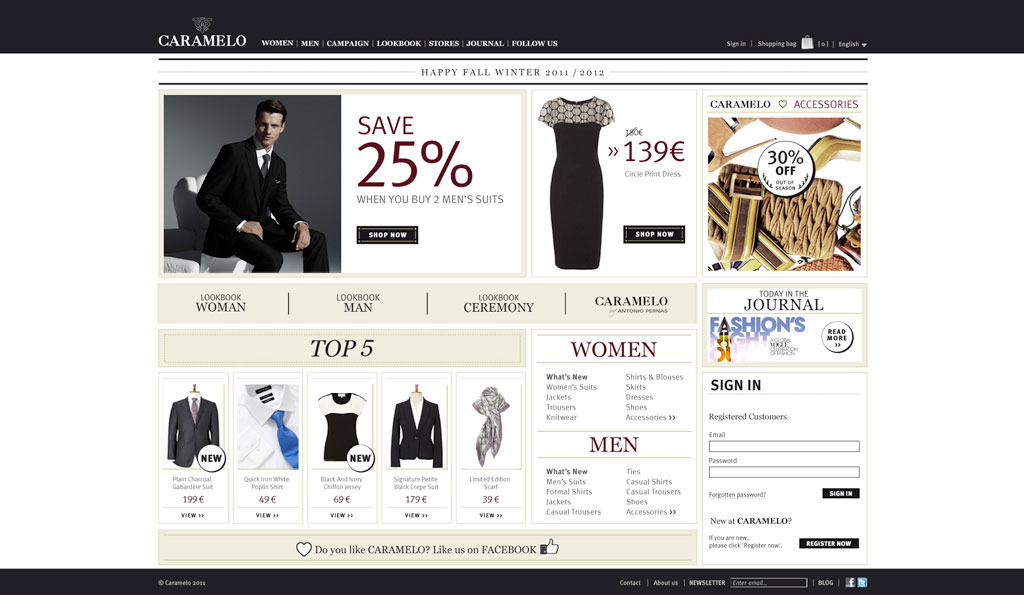Viewport: 1024px width, 595px height.
Task: Click View under the 179 € crepe suit
Action: [416, 515]
